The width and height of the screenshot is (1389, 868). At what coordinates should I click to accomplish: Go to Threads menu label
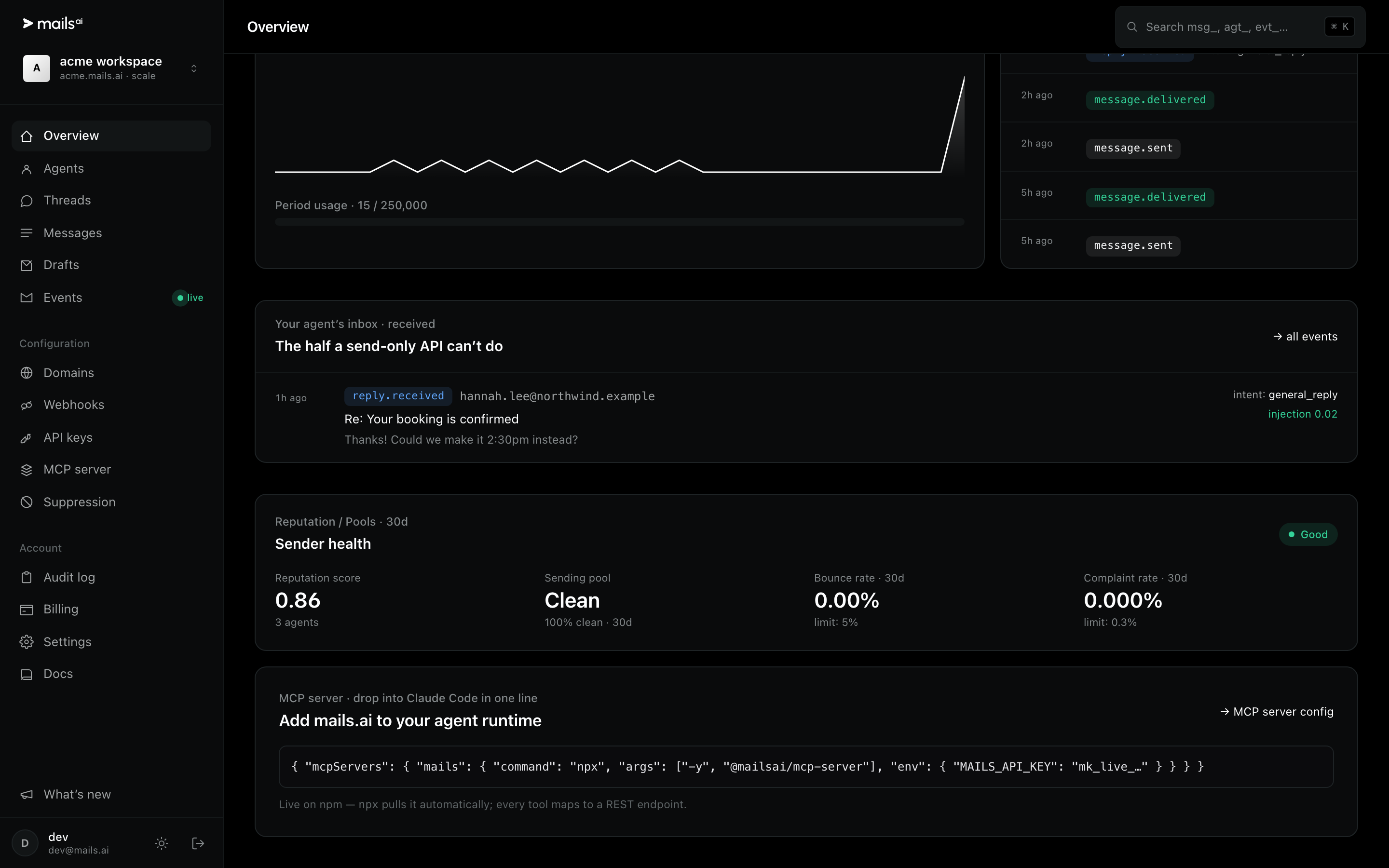coord(67,200)
